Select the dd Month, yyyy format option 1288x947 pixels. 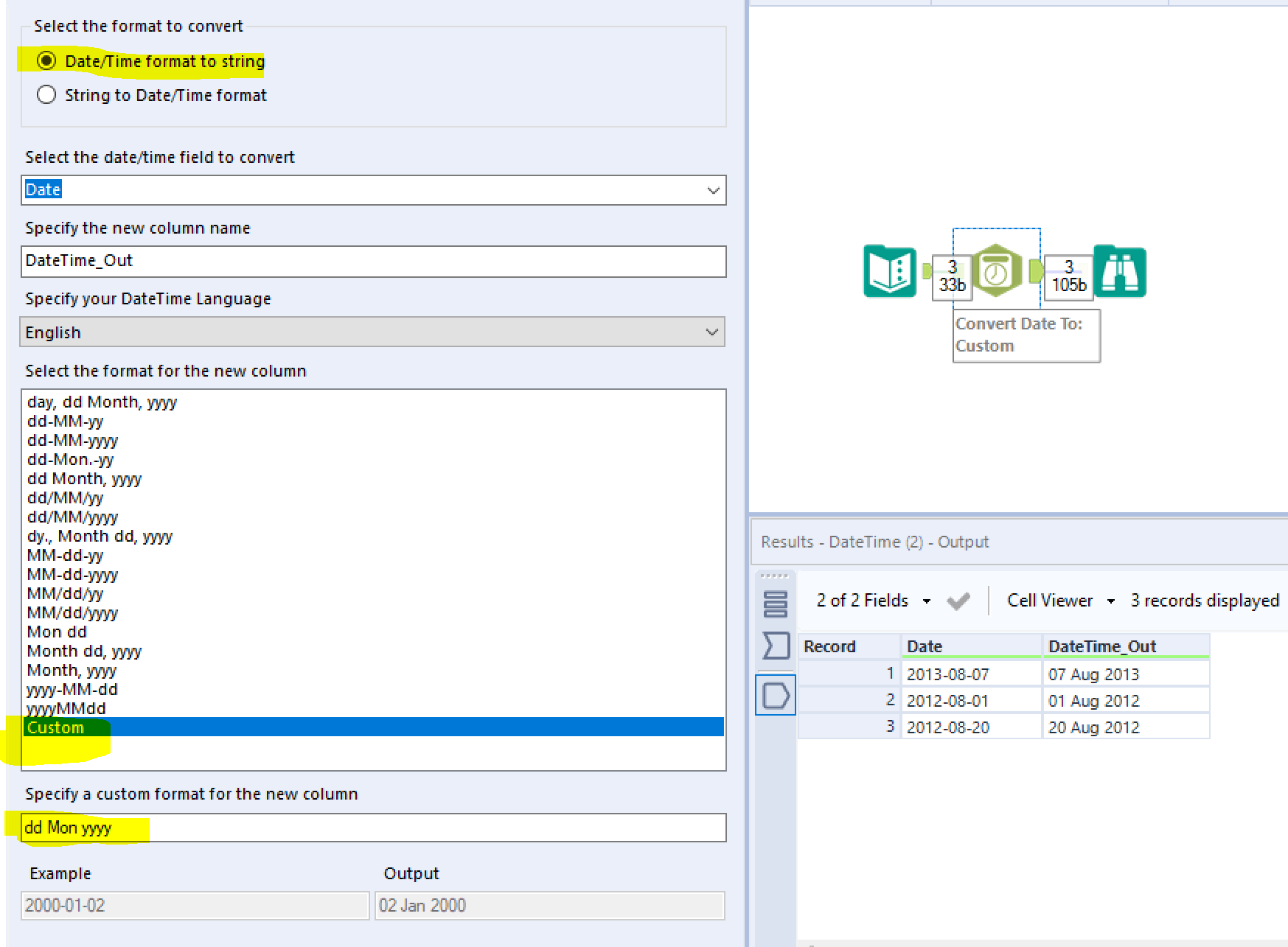pyautogui.click(x=83, y=478)
